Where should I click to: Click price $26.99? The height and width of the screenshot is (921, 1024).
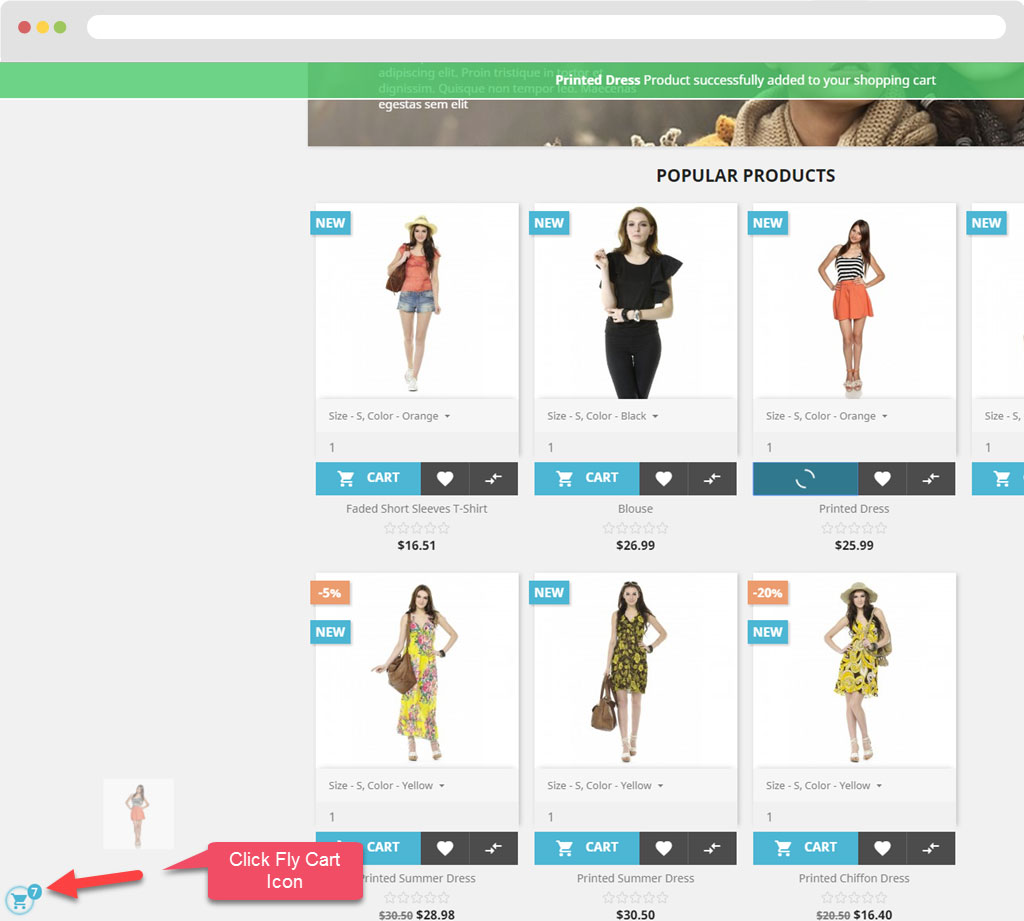pos(635,545)
